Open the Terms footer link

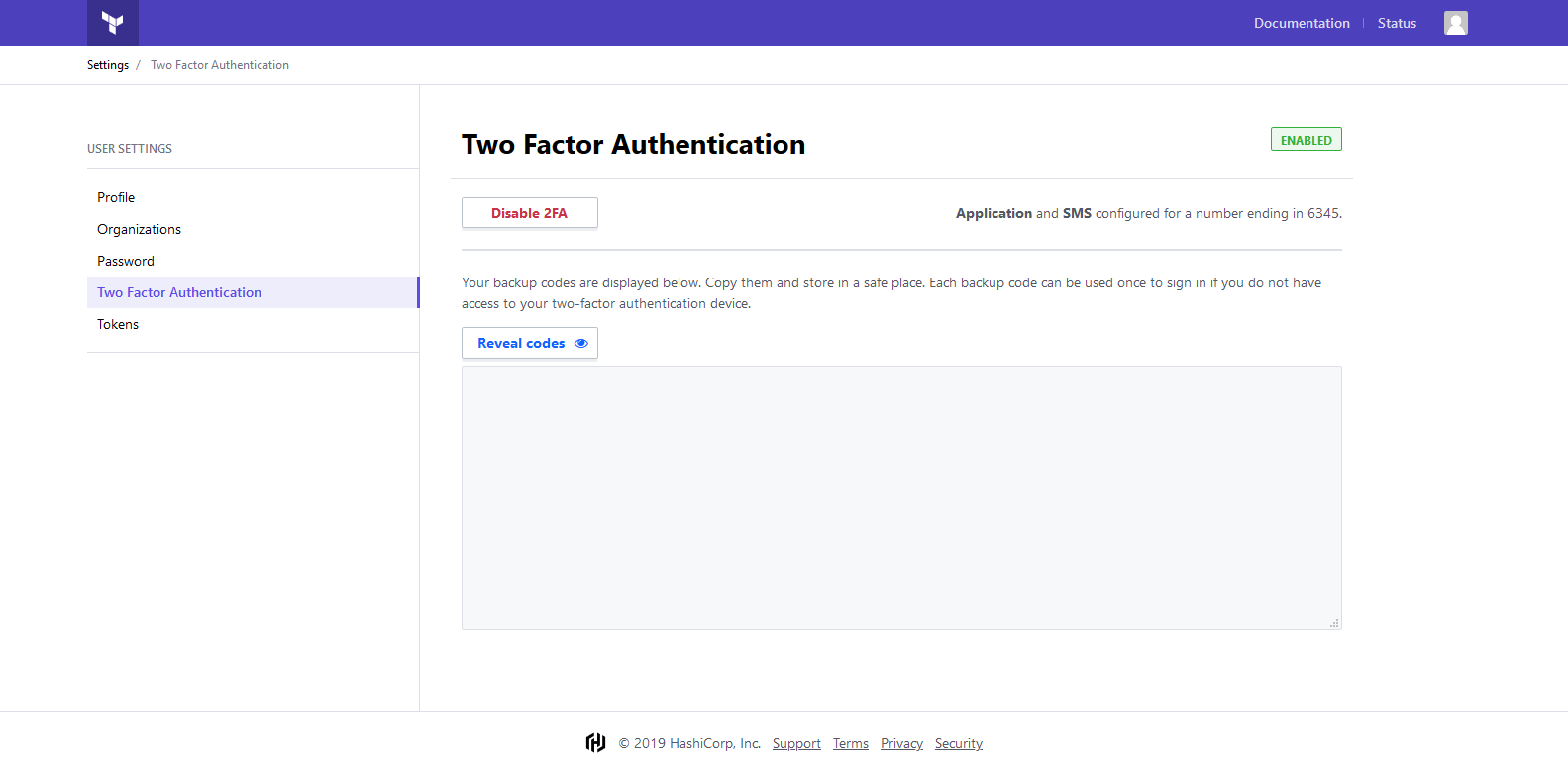click(x=850, y=743)
